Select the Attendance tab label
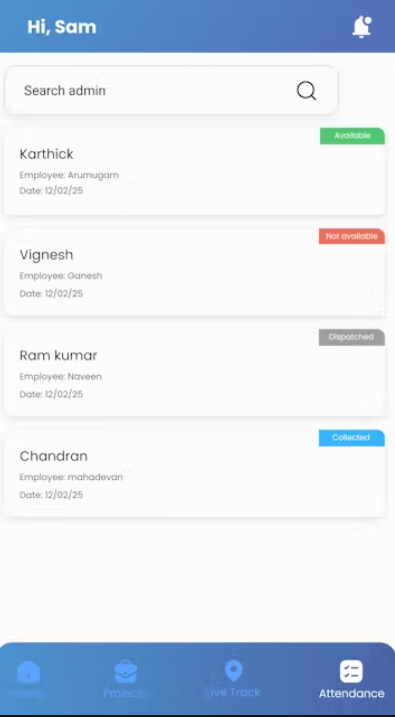Screen dimensions: 395x717 [351, 693]
